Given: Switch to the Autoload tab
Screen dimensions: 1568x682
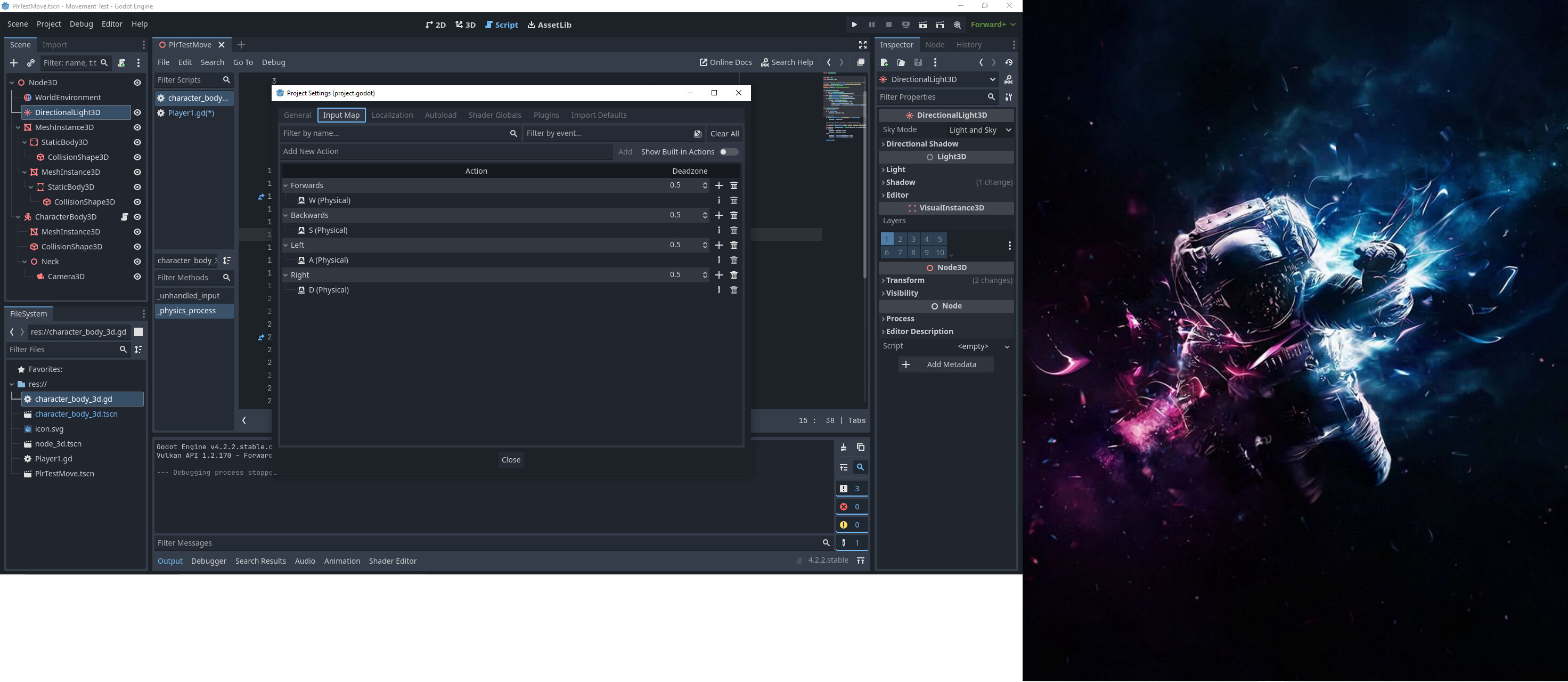Looking at the screenshot, I should 440,115.
